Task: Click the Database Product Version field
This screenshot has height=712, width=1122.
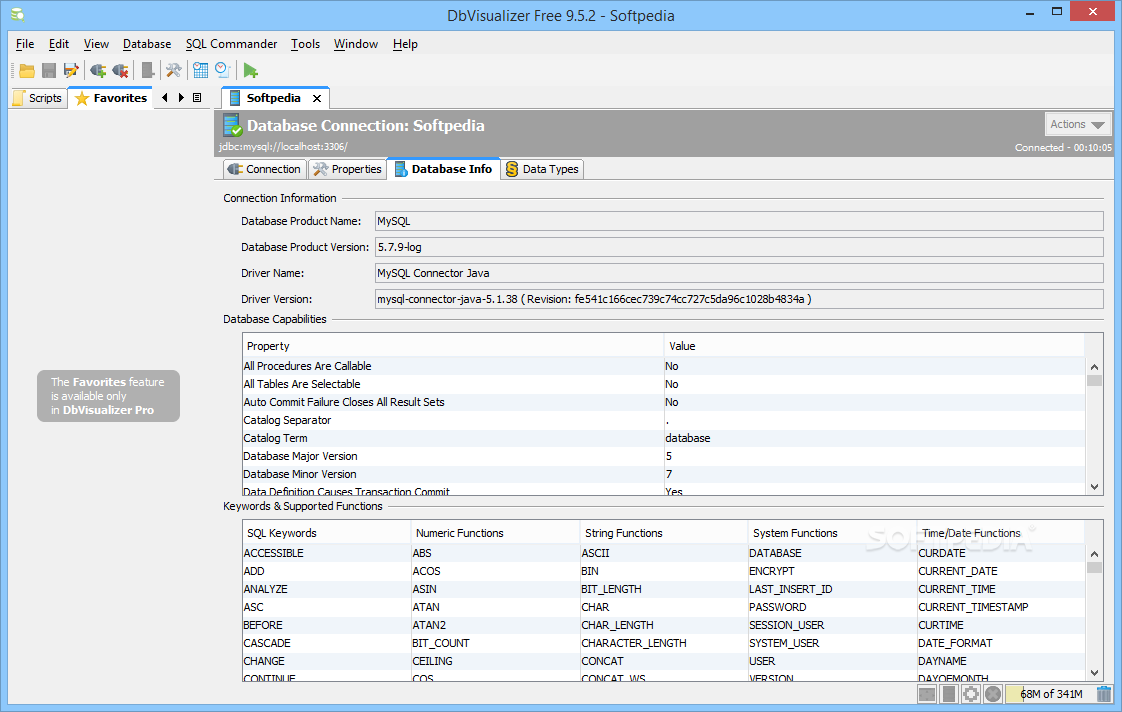Action: click(739, 247)
